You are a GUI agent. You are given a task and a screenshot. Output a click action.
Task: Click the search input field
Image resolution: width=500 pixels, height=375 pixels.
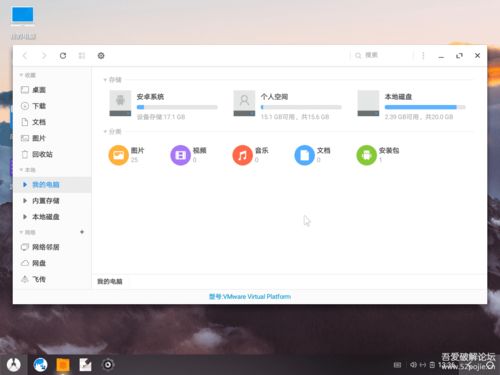383,55
